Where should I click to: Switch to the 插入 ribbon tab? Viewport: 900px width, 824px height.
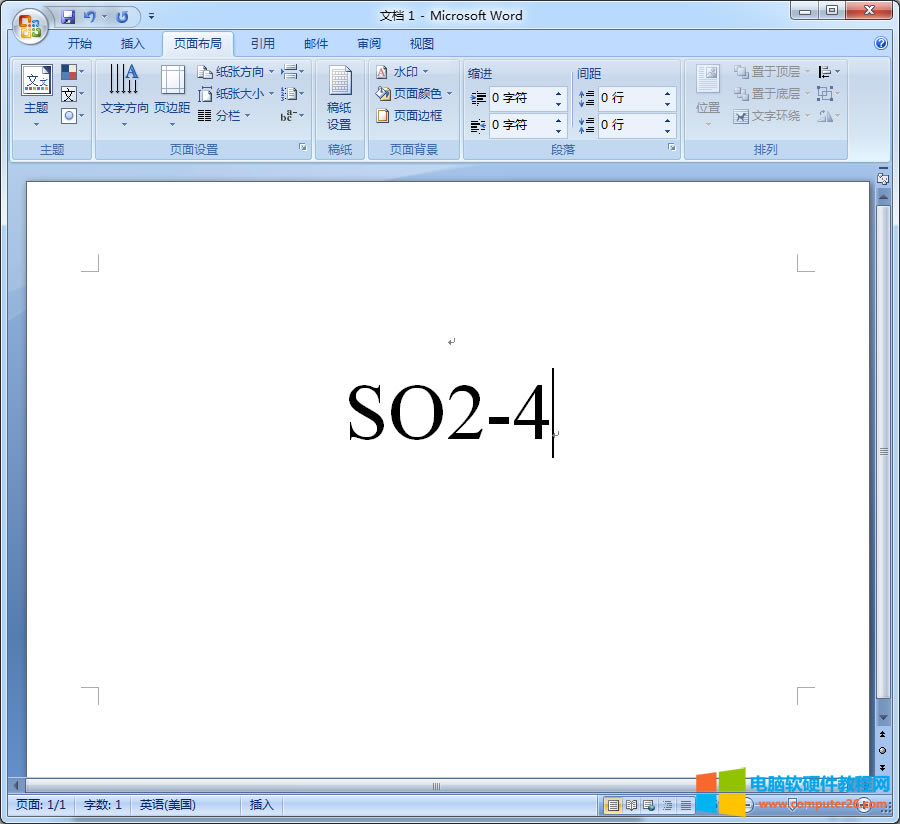[x=133, y=43]
